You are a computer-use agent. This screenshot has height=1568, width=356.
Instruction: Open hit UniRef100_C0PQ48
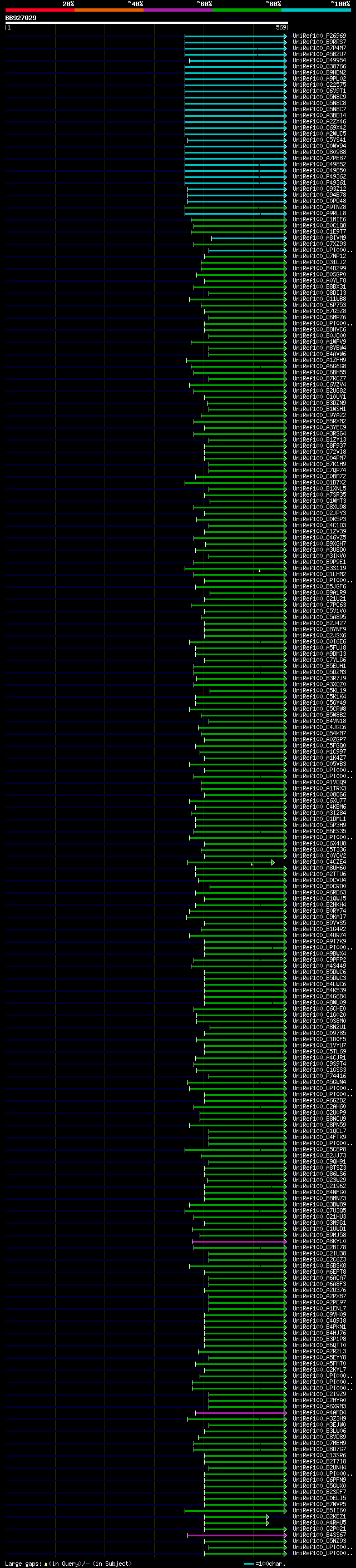tap(319, 201)
